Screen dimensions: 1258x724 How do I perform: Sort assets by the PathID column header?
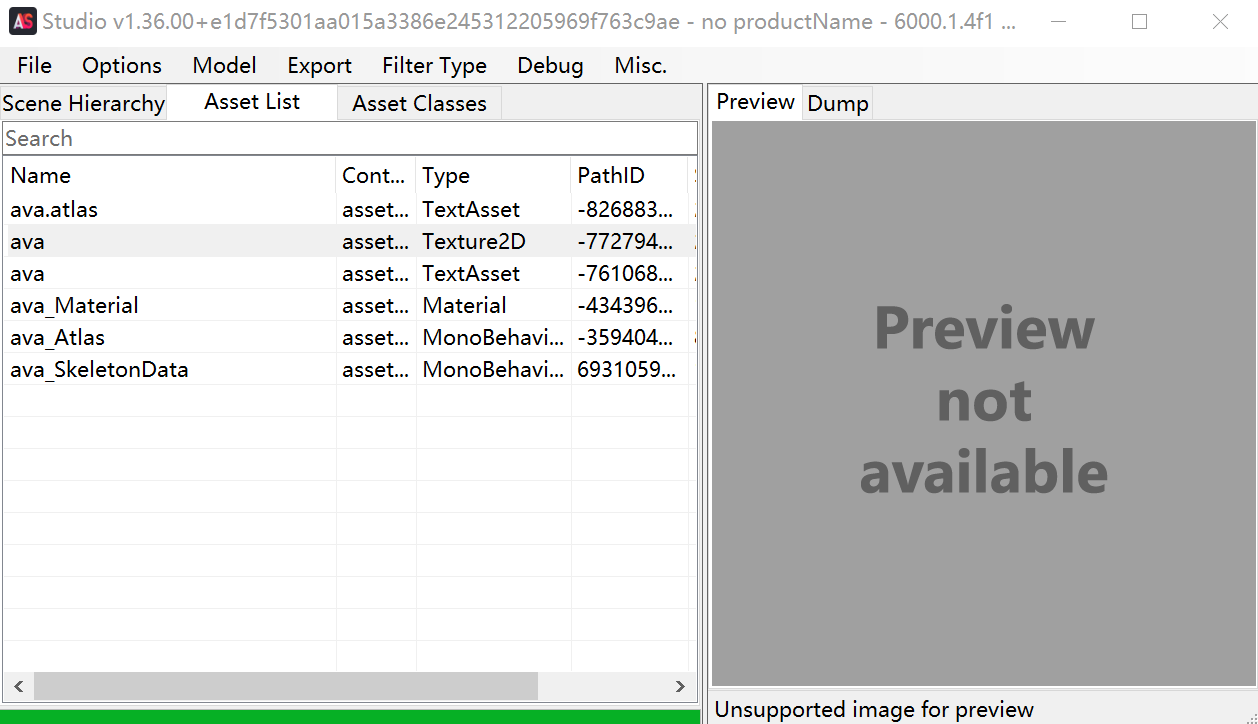[628, 176]
